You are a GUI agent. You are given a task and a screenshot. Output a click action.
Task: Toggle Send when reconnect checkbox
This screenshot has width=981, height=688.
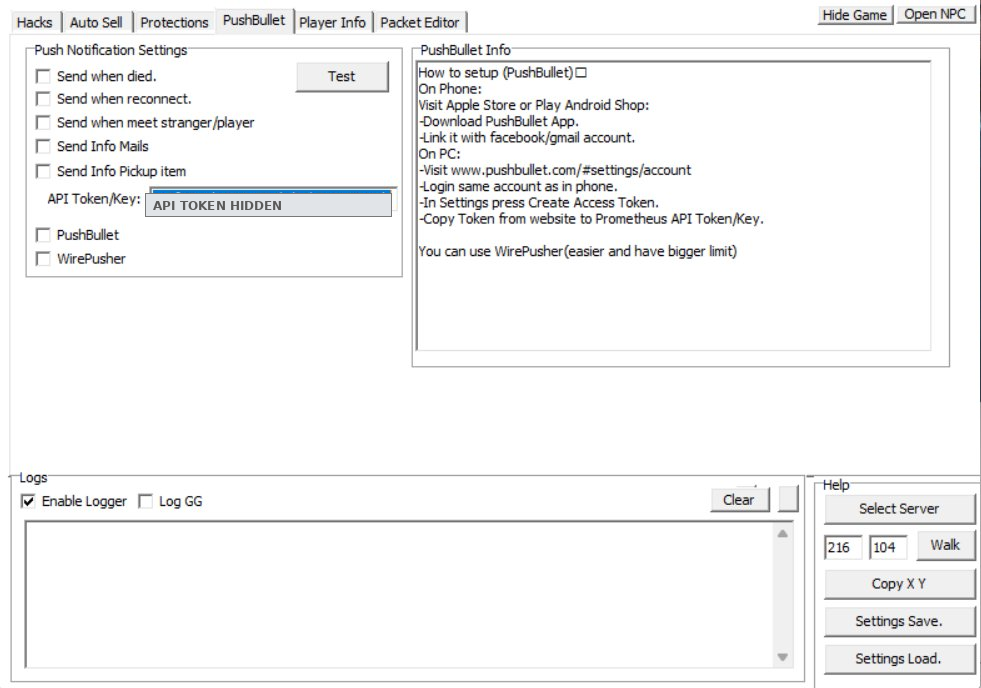(x=43, y=99)
